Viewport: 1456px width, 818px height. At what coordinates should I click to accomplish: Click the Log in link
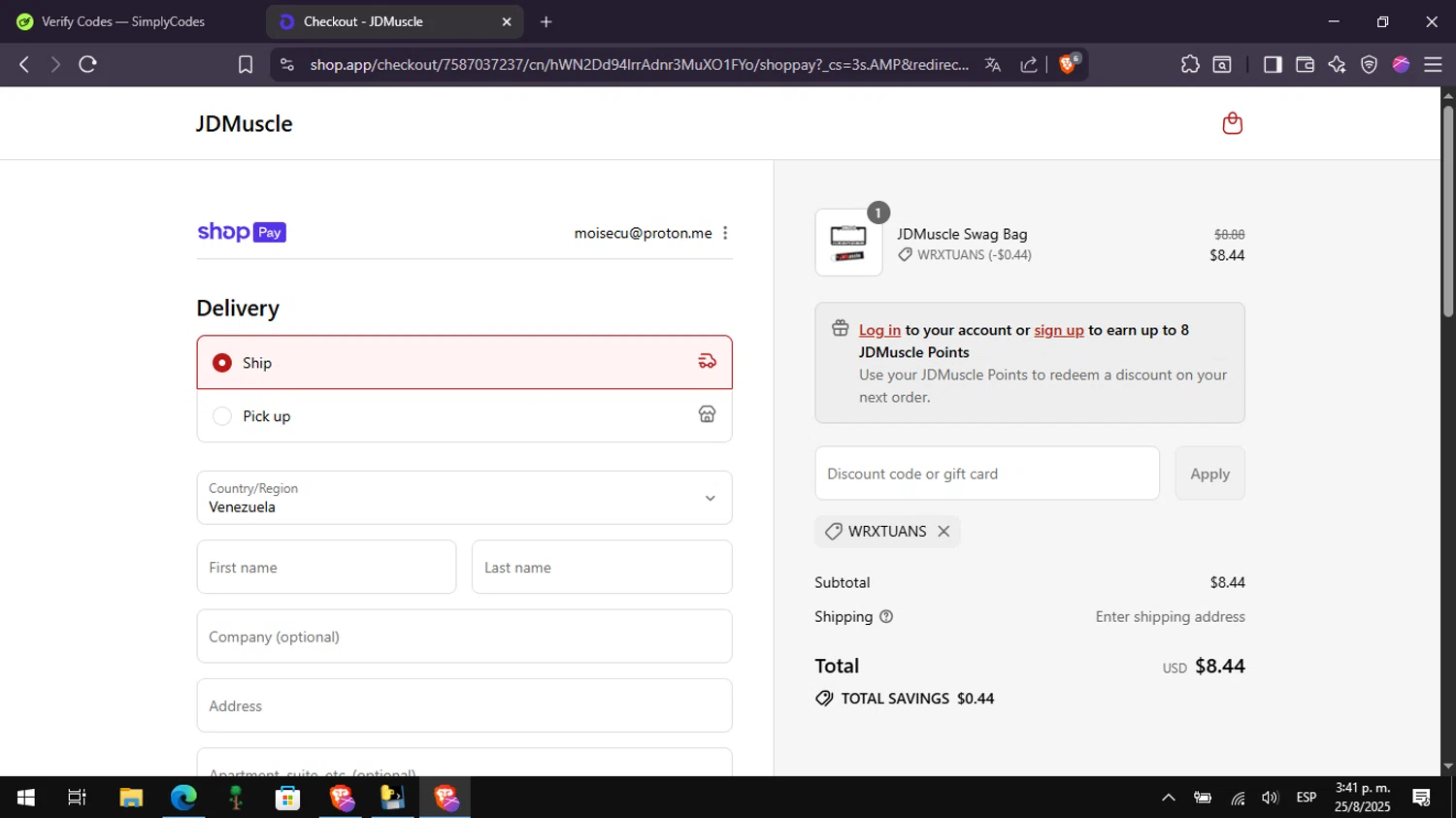click(879, 330)
